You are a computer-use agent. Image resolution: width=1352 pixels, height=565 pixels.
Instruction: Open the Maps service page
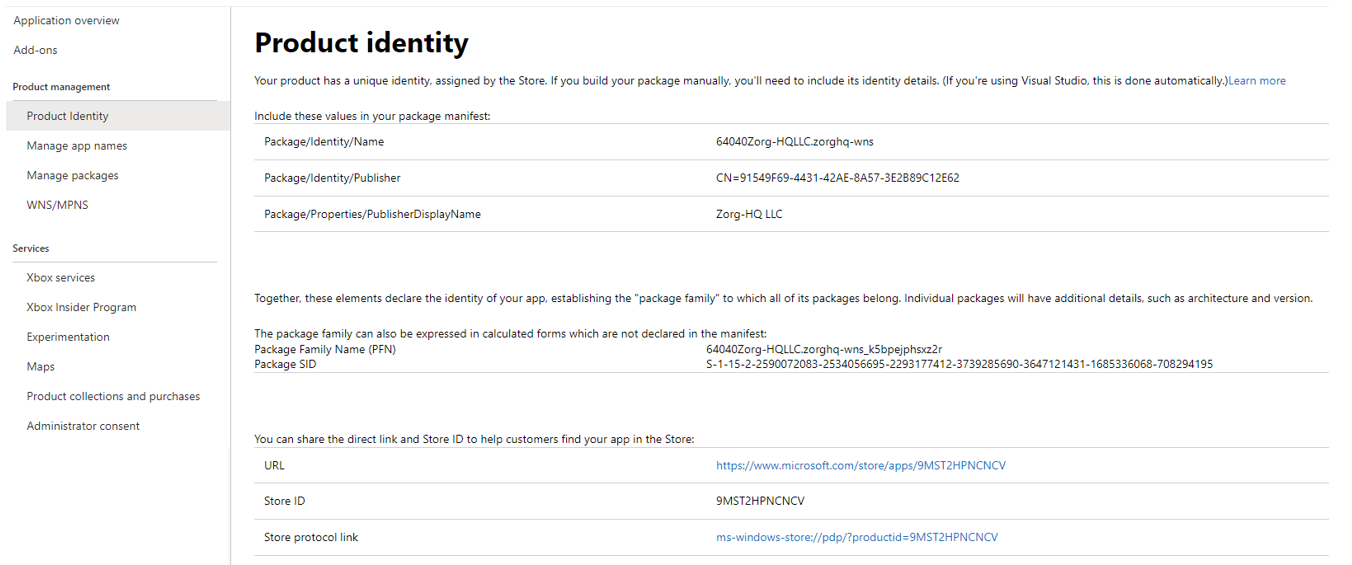[x=41, y=367]
